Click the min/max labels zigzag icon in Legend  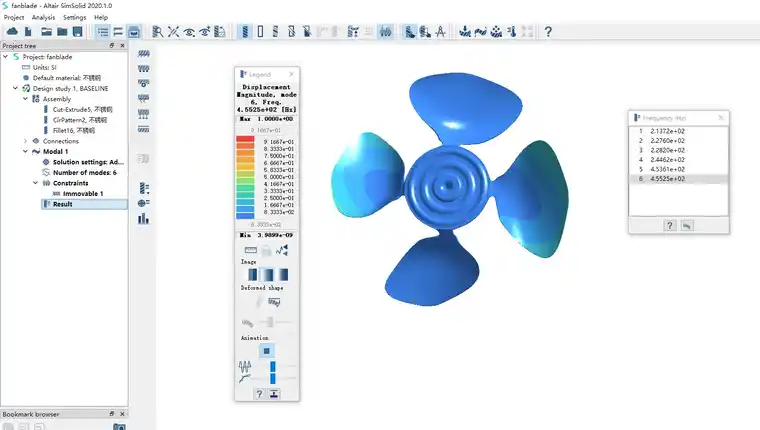point(282,250)
